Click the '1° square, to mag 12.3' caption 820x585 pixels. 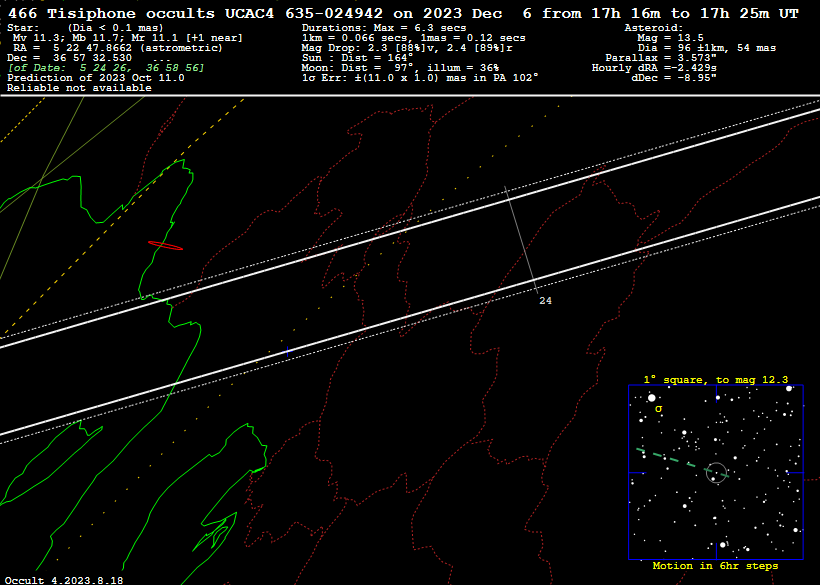click(x=716, y=380)
